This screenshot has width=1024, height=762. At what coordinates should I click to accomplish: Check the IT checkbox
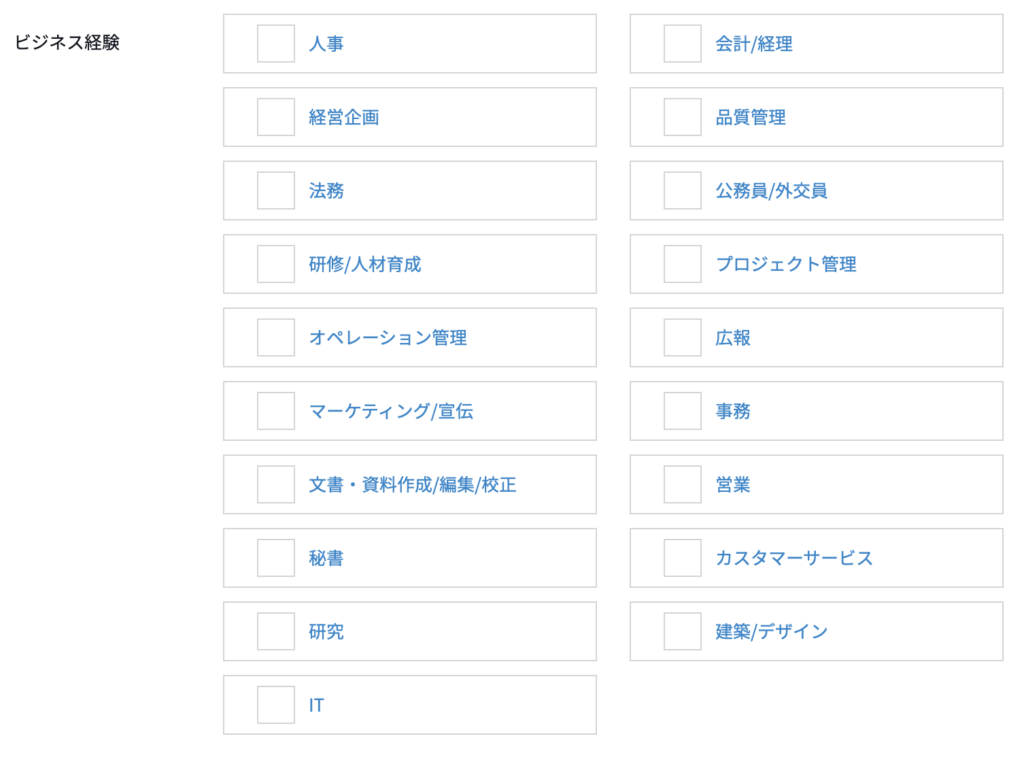(x=276, y=705)
